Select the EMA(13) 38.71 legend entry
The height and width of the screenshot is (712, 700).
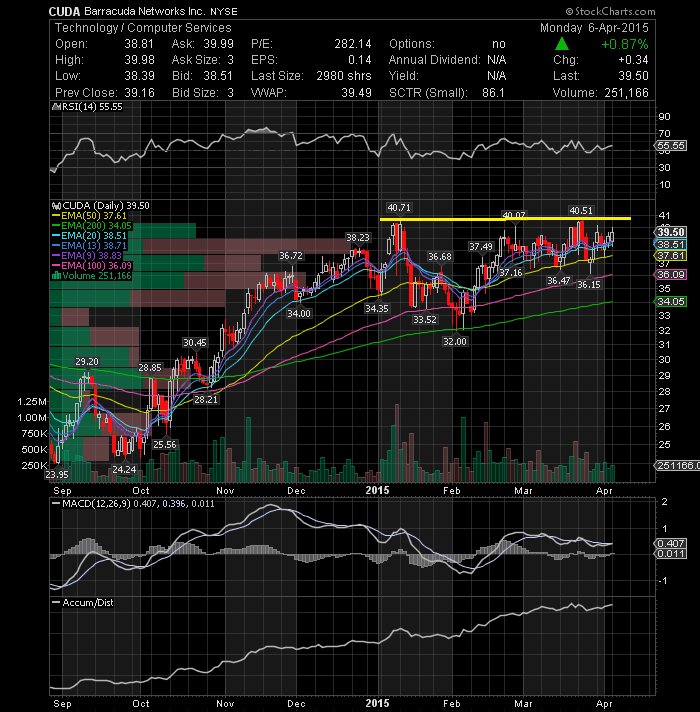pyautogui.click(x=89, y=246)
